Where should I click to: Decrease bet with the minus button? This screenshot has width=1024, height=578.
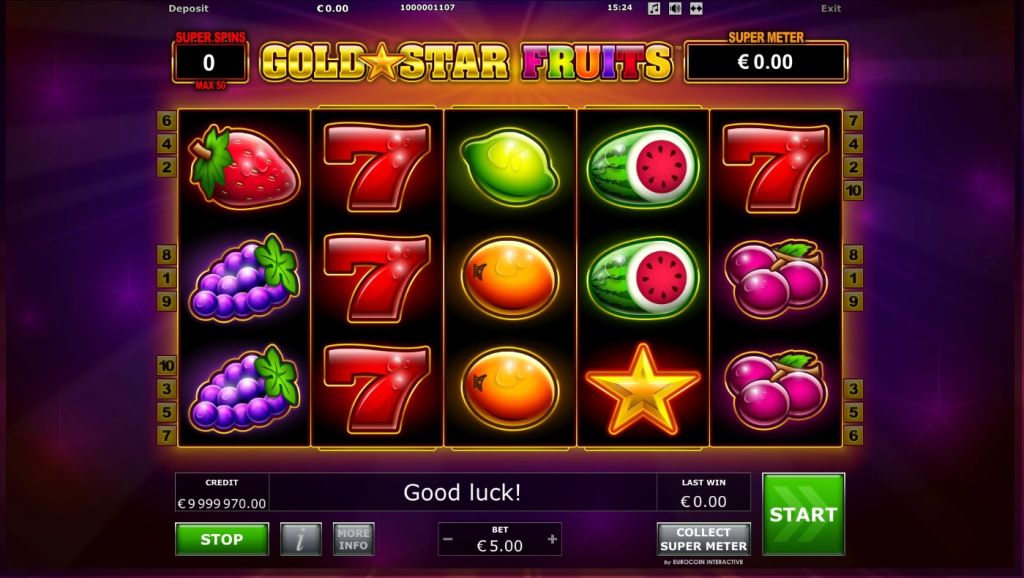coord(448,539)
